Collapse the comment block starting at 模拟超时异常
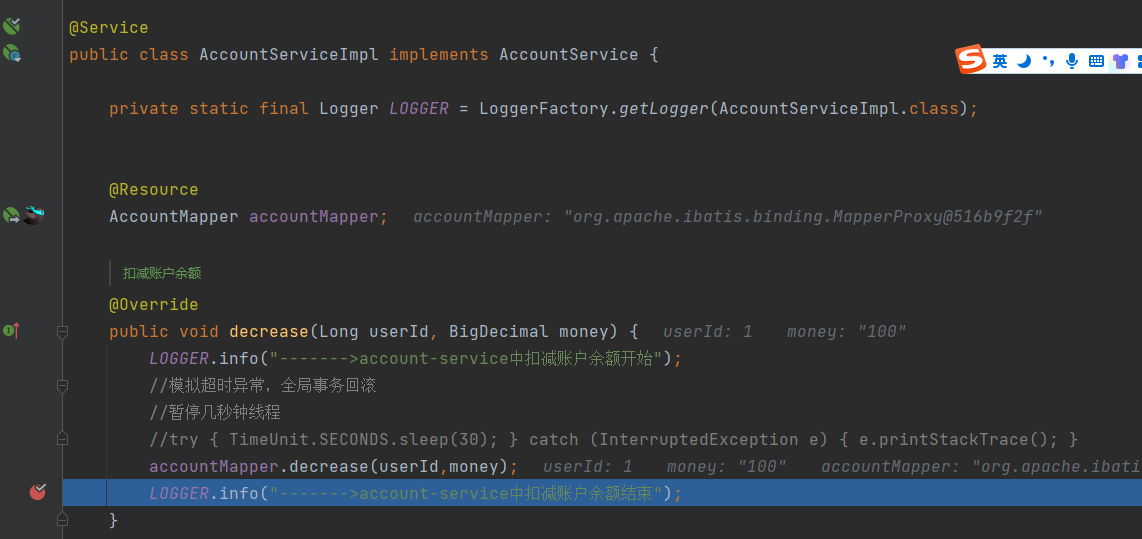1142x539 pixels. 63,385
